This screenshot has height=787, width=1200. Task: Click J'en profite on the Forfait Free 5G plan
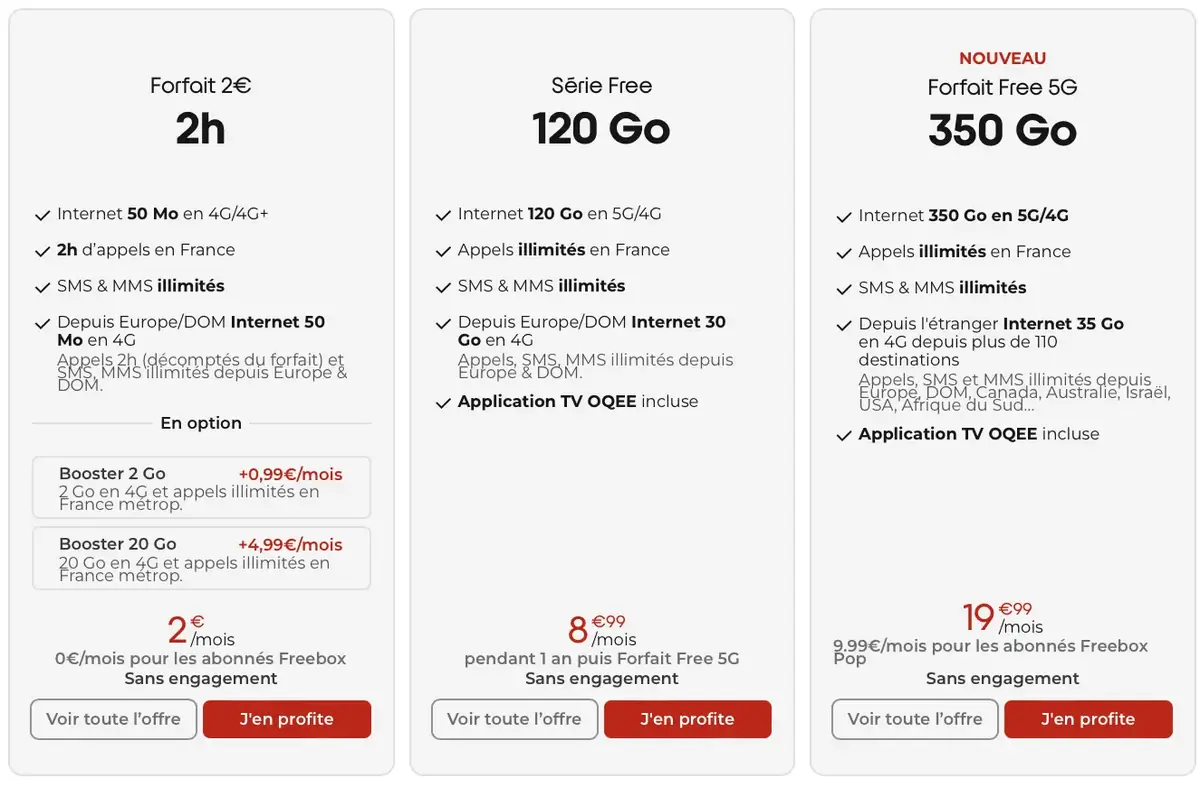pyautogui.click(x=1088, y=719)
